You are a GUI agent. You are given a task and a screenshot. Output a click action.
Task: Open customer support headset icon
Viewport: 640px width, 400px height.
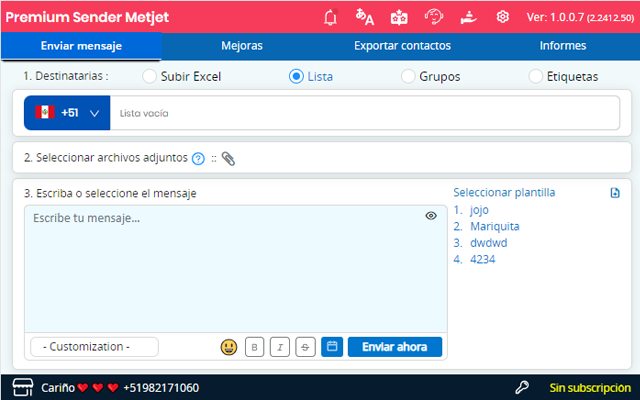click(433, 17)
